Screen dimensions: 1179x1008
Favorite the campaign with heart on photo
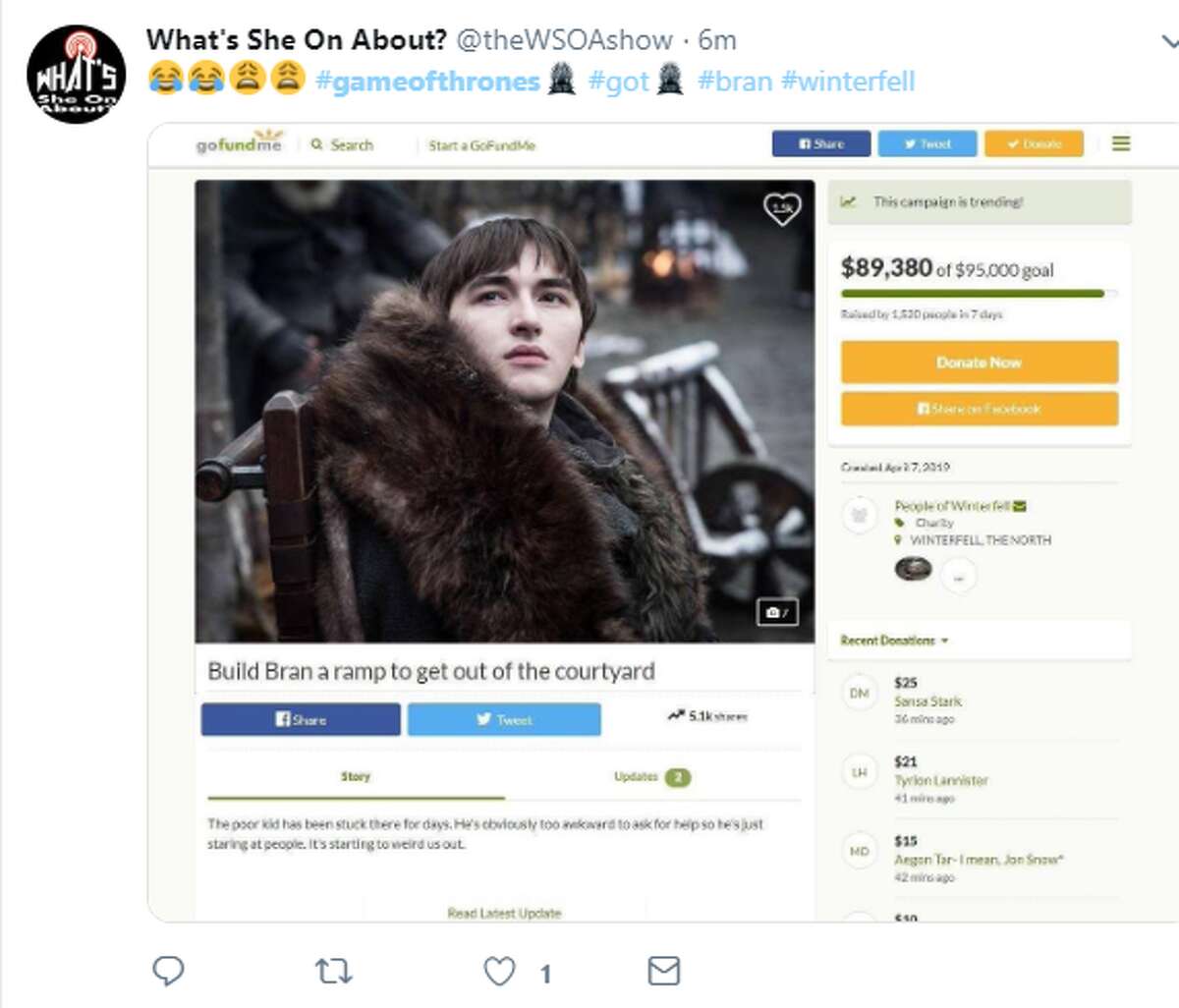pos(782,208)
